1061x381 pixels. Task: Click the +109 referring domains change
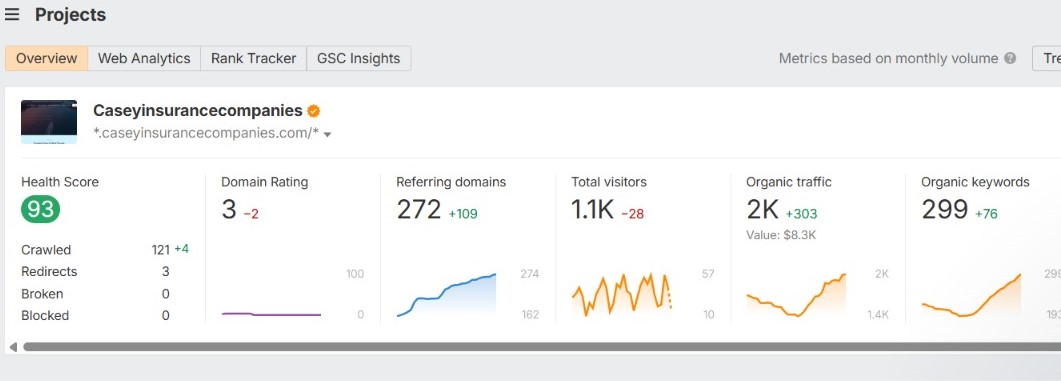(x=463, y=214)
